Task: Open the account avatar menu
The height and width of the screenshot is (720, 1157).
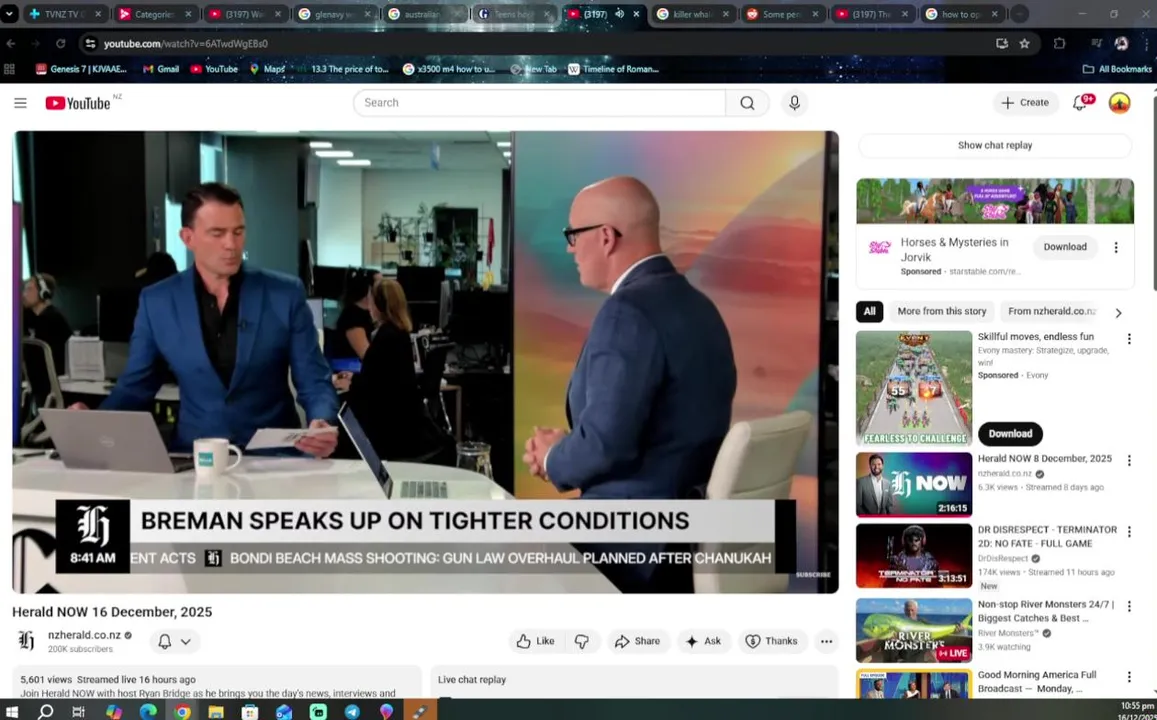Action: (x=1119, y=103)
